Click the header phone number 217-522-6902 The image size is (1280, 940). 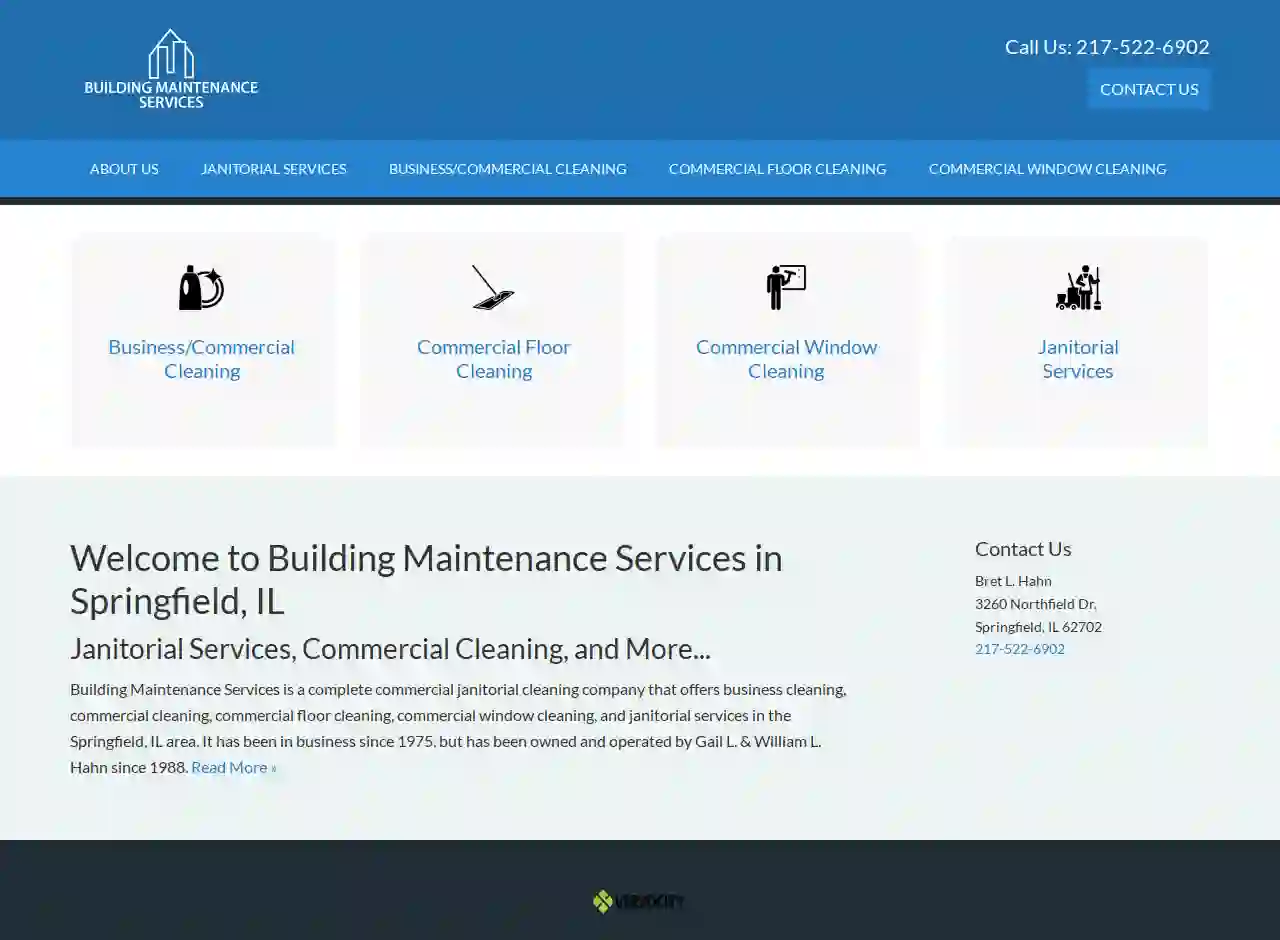(x=1142, y=47)
